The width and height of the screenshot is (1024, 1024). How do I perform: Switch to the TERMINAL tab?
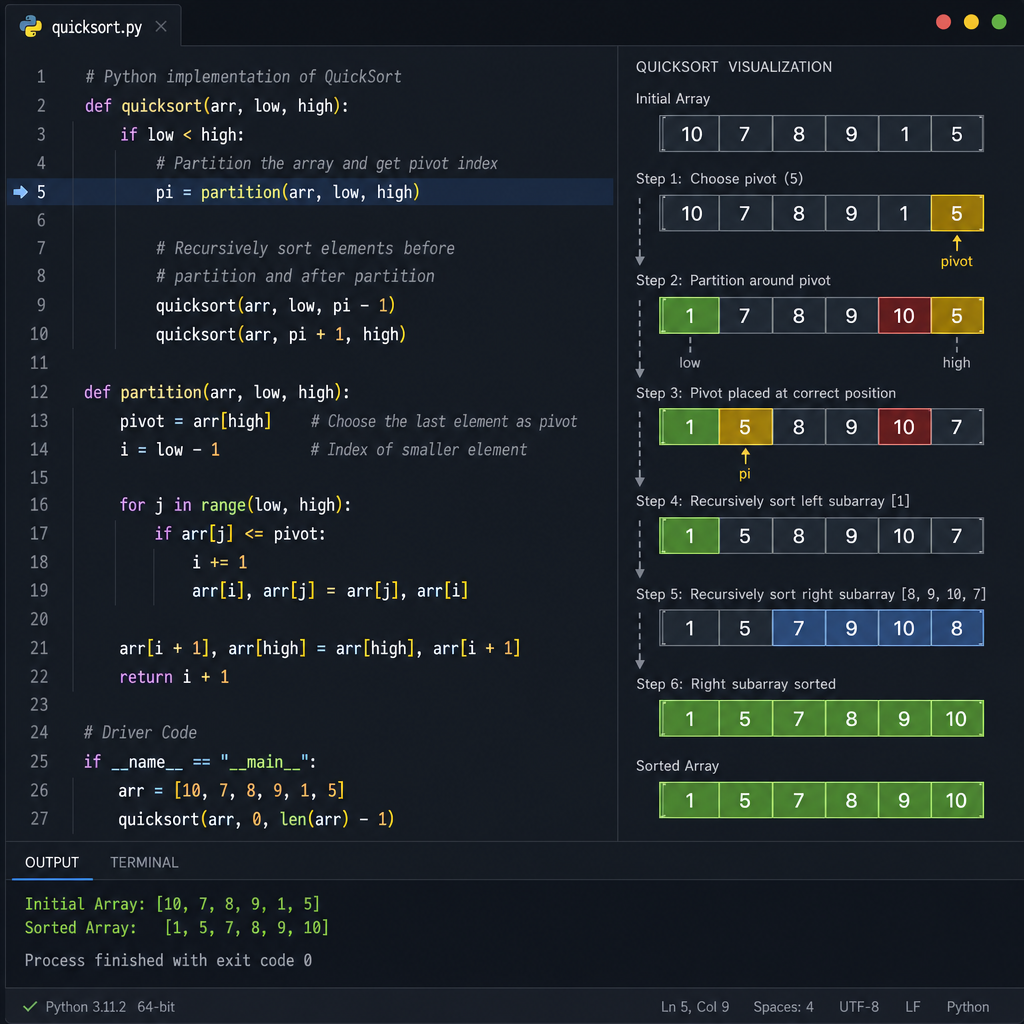tap(144, 863)
